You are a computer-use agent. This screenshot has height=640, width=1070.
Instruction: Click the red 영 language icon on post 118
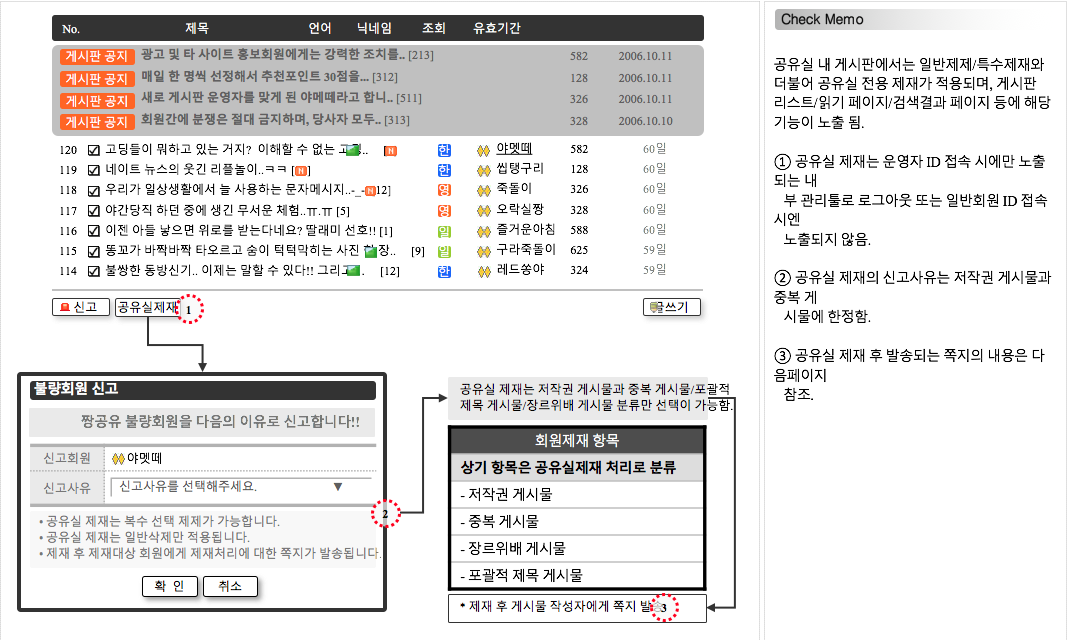pyautogui.click(x=443, y=188)
